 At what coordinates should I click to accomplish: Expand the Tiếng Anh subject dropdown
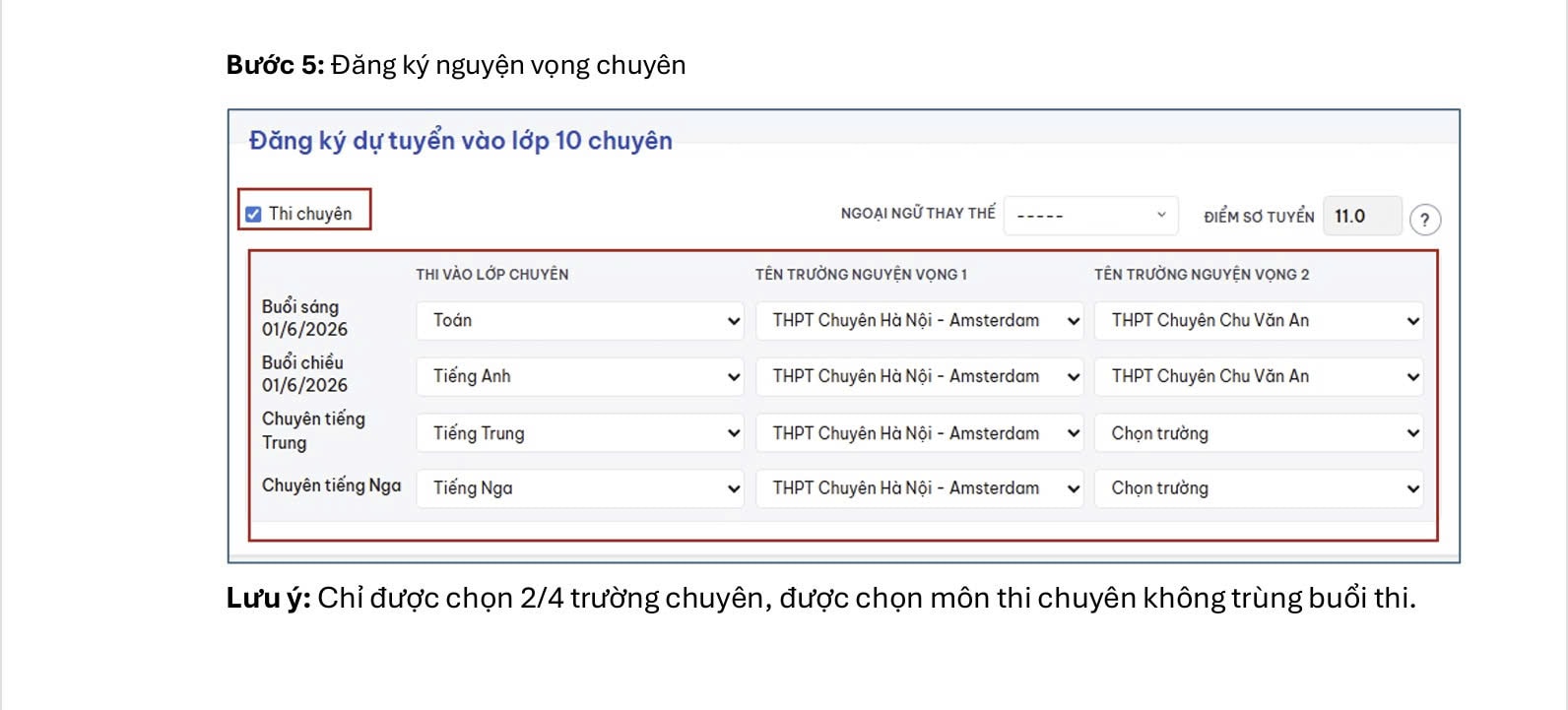pos(579,377)
